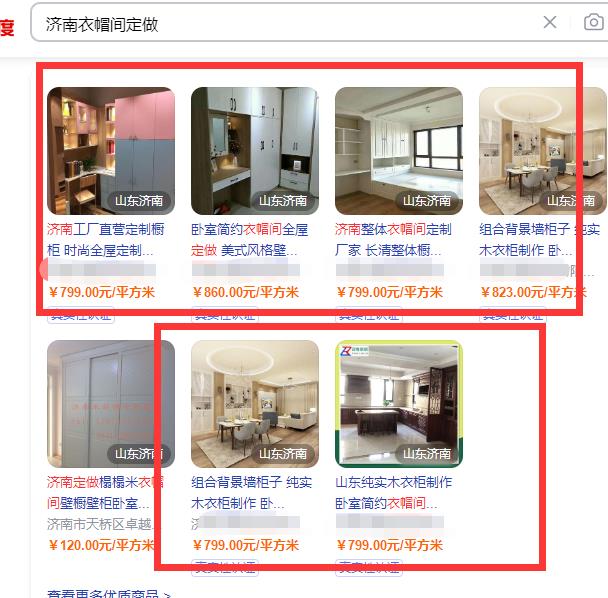This screenshot has width=608, height=598.
Task: Click the ¥823.00元/平方米 price
Action: pyautogui.click(x=534, y=292)
